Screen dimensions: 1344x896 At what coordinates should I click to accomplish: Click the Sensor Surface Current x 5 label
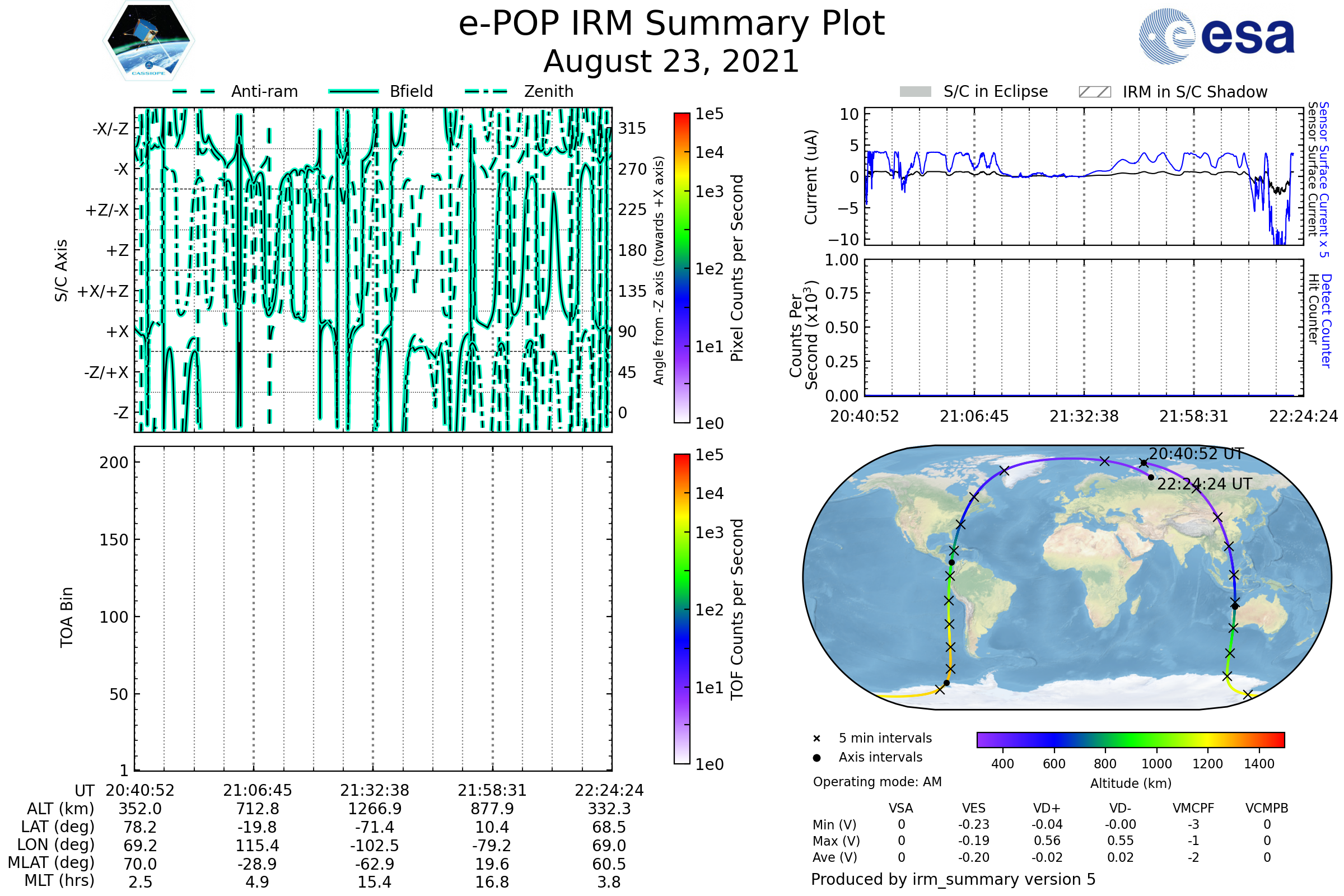[x=1324, y=179]
